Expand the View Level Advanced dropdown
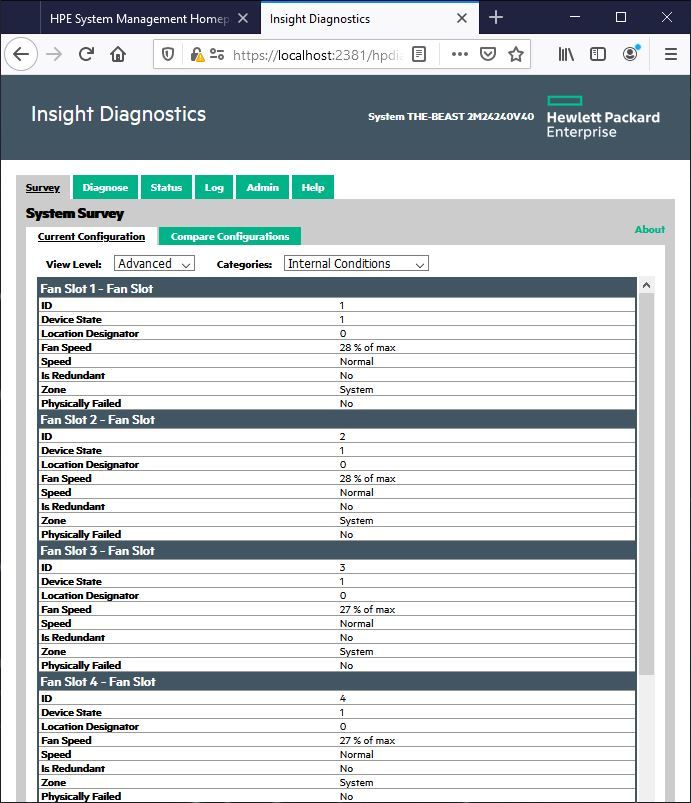The height and width of the screenshot is (803, 691). (x=154, y=263)
